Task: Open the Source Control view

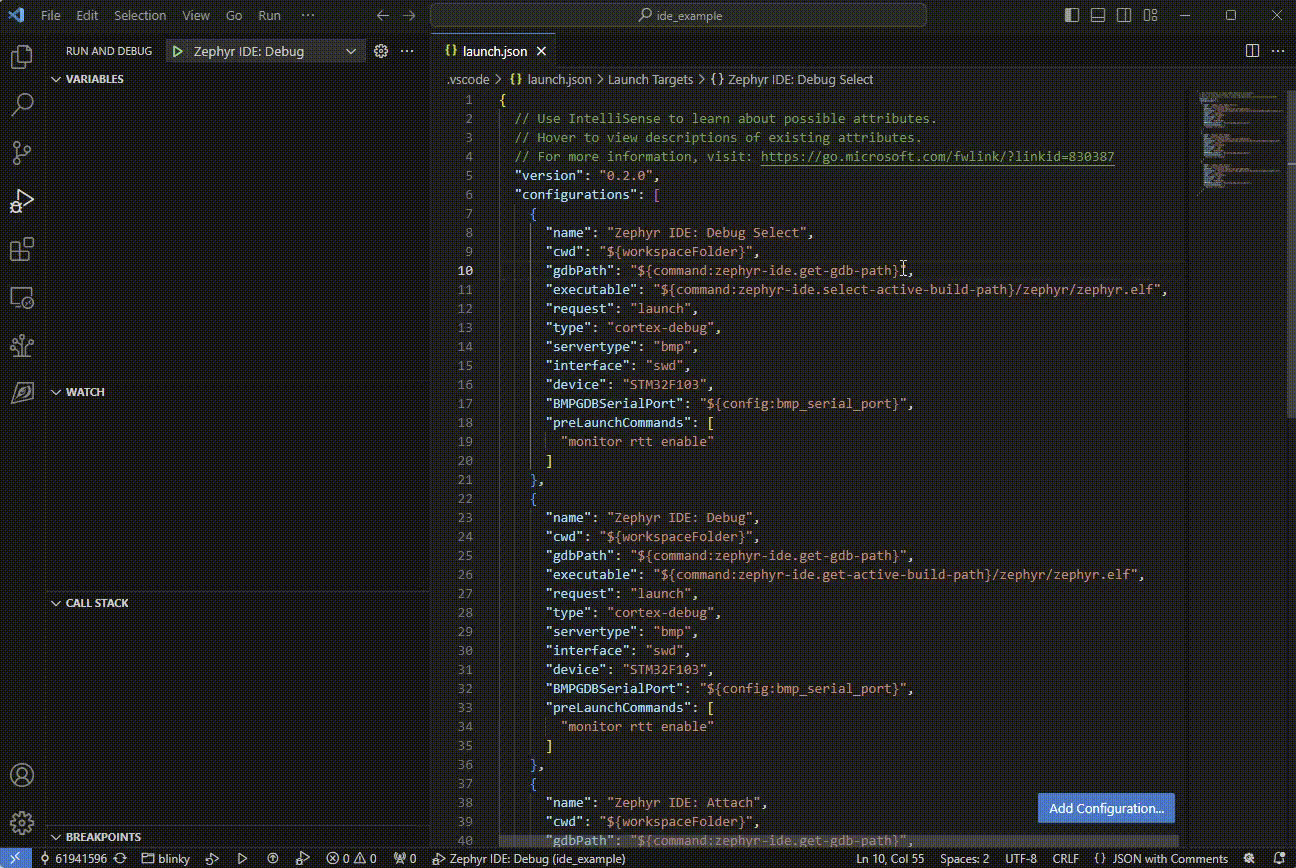Action: point(21,152)
